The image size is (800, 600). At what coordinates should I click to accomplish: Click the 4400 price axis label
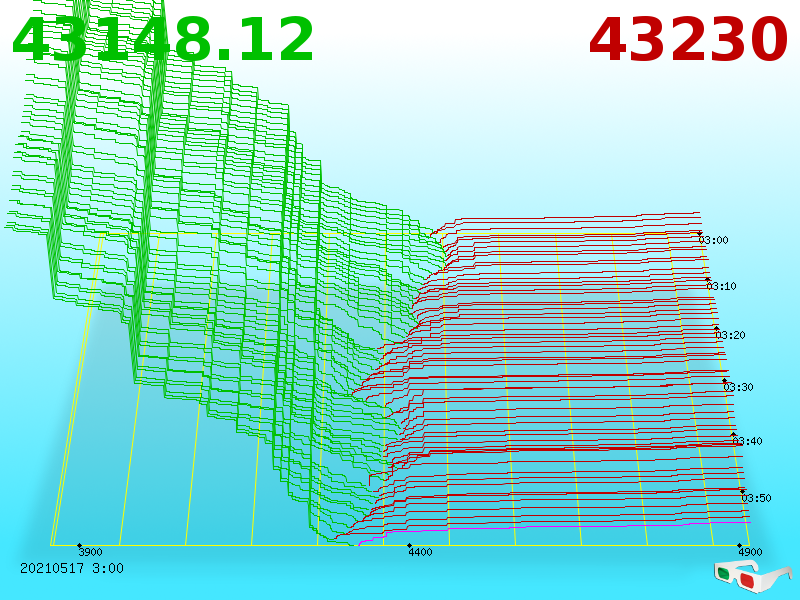pos(420,552)
